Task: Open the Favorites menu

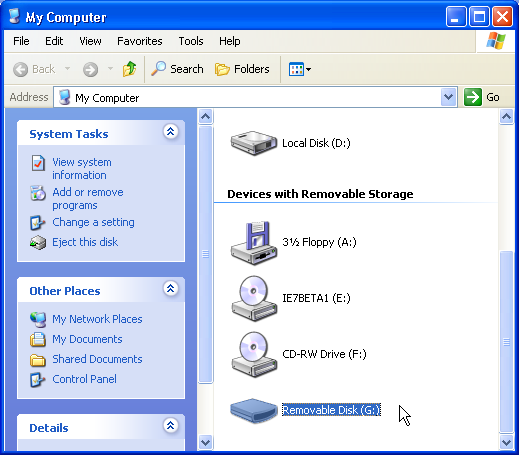Action: tap(140, 41)
